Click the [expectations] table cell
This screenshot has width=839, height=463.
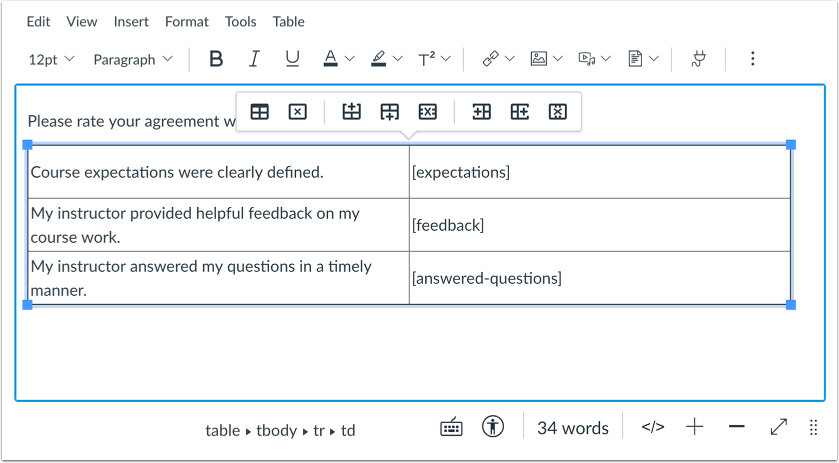[x=600, y=172]
